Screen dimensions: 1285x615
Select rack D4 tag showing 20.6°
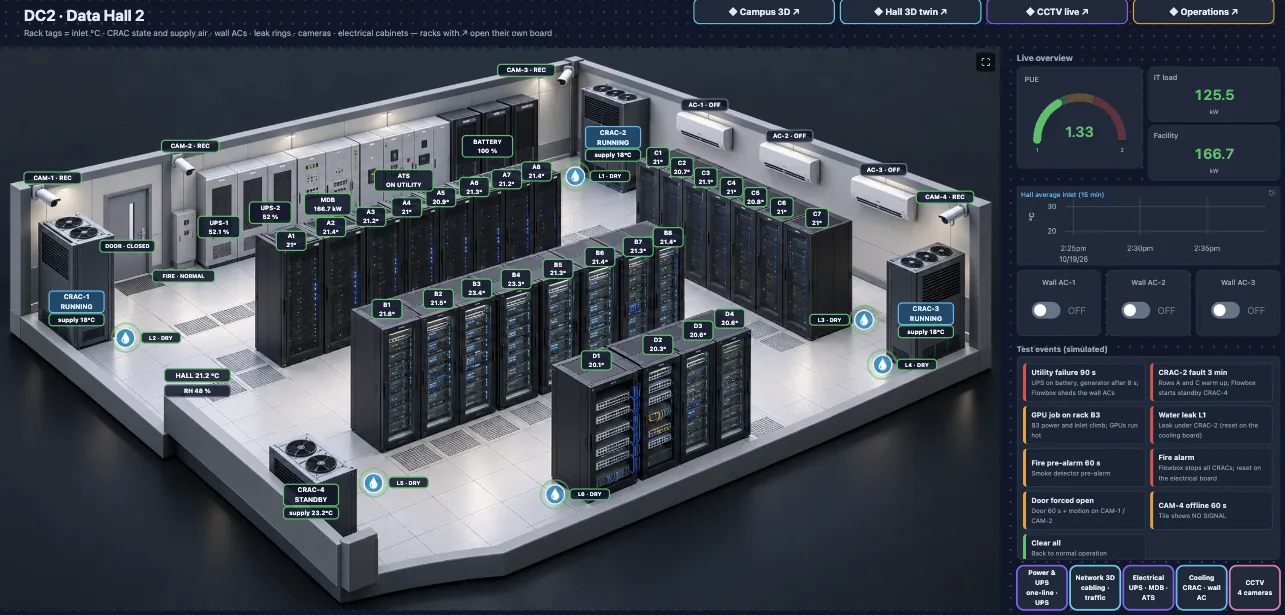(729, 318)
